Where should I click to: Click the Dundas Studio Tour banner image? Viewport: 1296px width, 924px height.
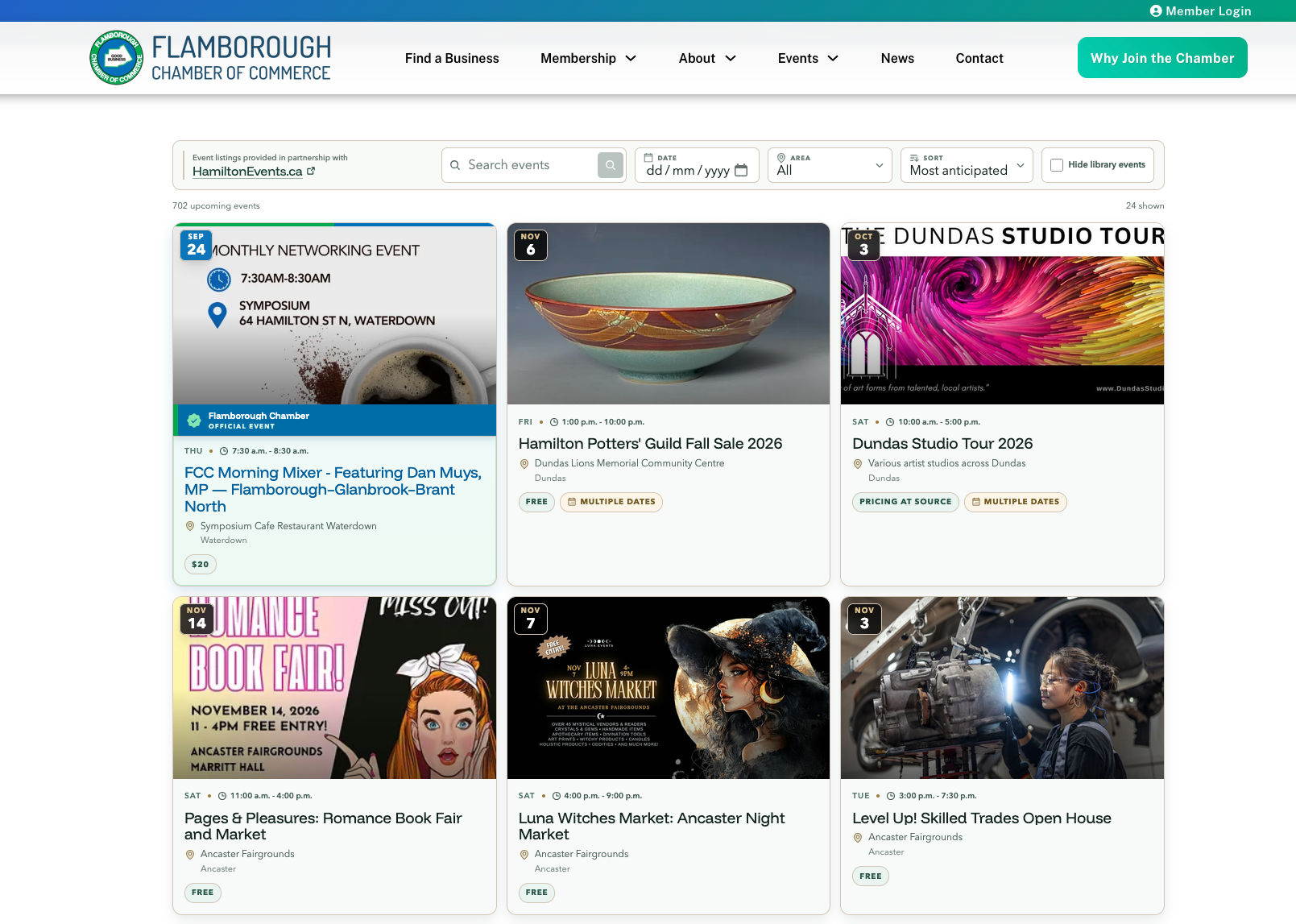pos(1002,313)
